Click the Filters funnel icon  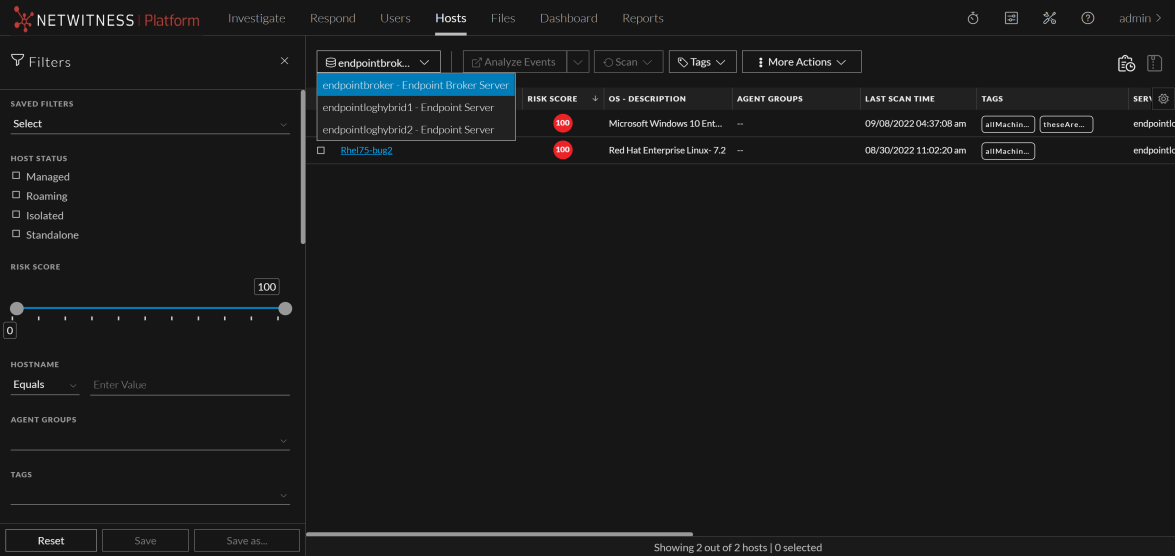(18, 61)
